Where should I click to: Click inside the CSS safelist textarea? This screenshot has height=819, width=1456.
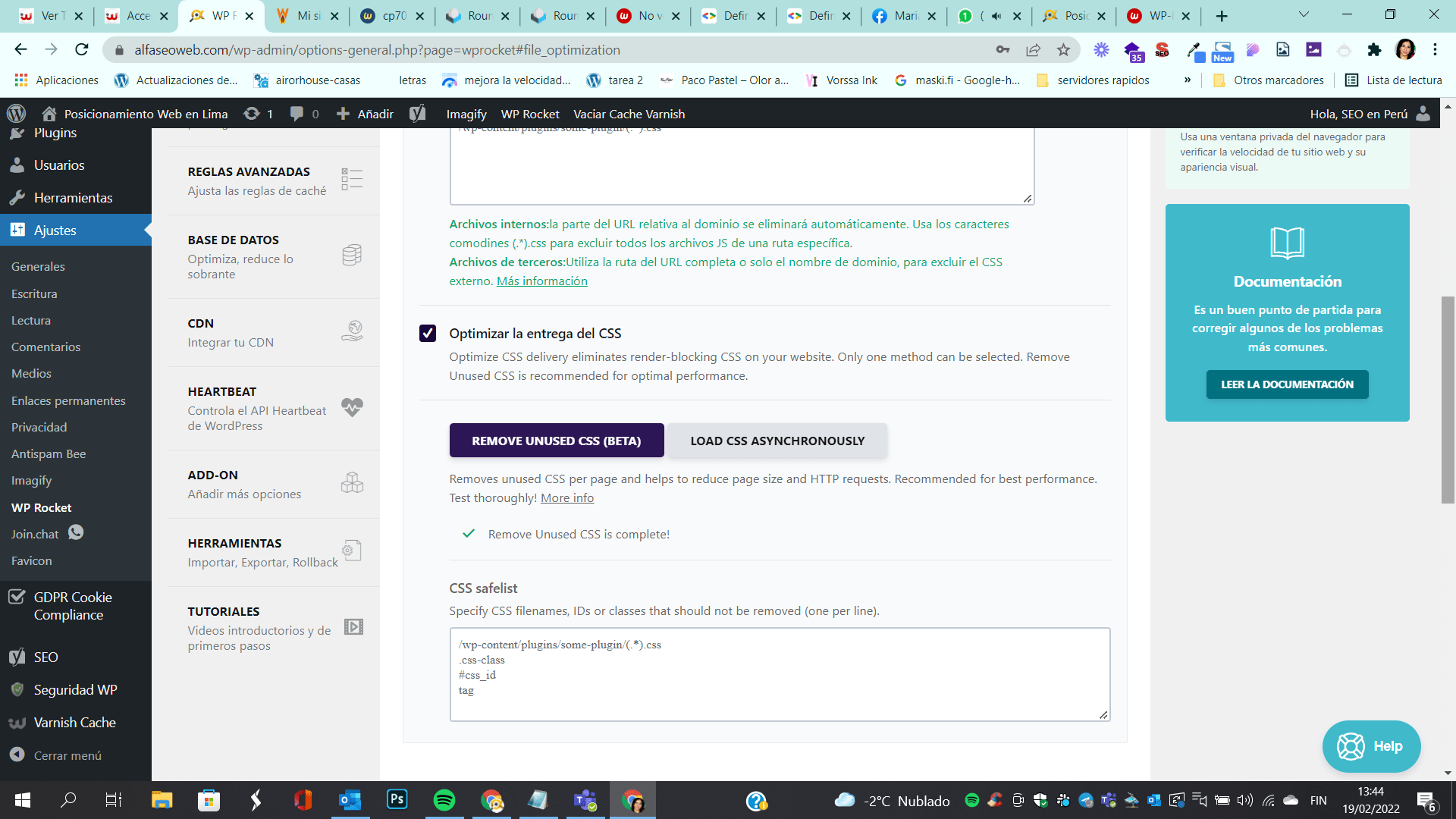(x=780, y=674)
